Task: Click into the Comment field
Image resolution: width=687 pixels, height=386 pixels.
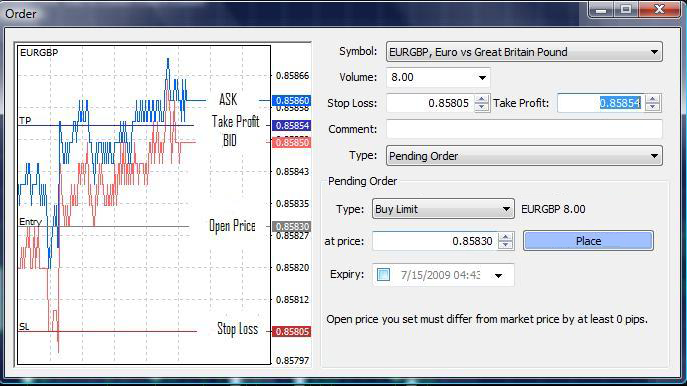Action: (524, 129)
